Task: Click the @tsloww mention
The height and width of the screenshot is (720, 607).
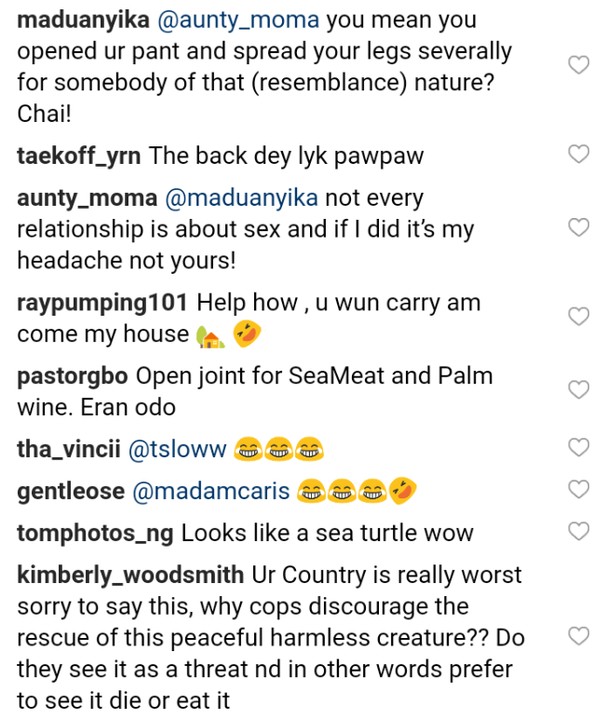Action: click(178, 451)
